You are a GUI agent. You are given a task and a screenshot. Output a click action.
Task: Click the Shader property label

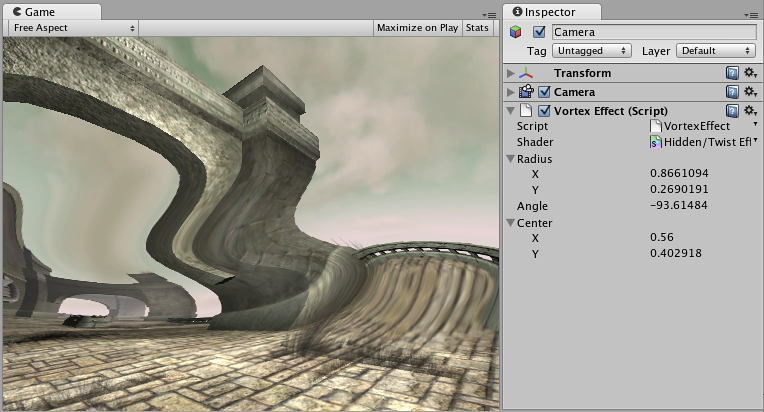click(x=535, y=142)
